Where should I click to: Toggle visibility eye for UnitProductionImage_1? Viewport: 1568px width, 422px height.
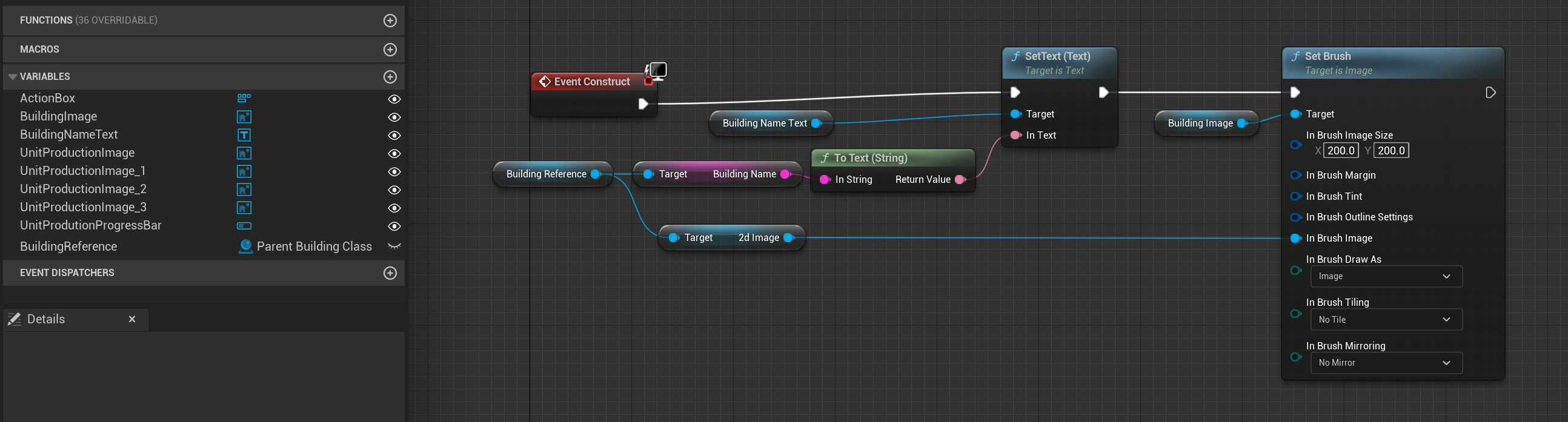[x=394, y=172]
